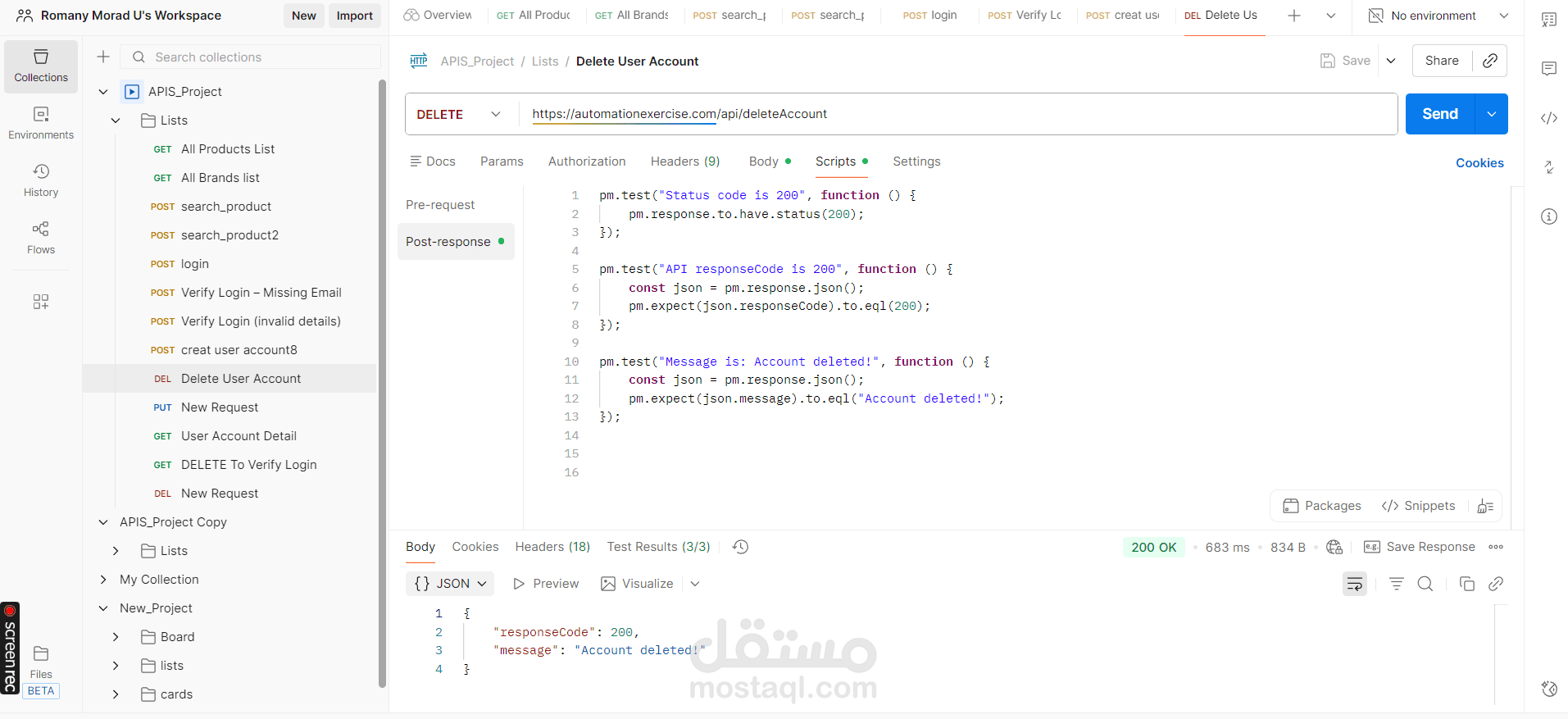Collapse the Lists folder under APIS_Project
1568x719 pixels.
[x=116, y=121]
